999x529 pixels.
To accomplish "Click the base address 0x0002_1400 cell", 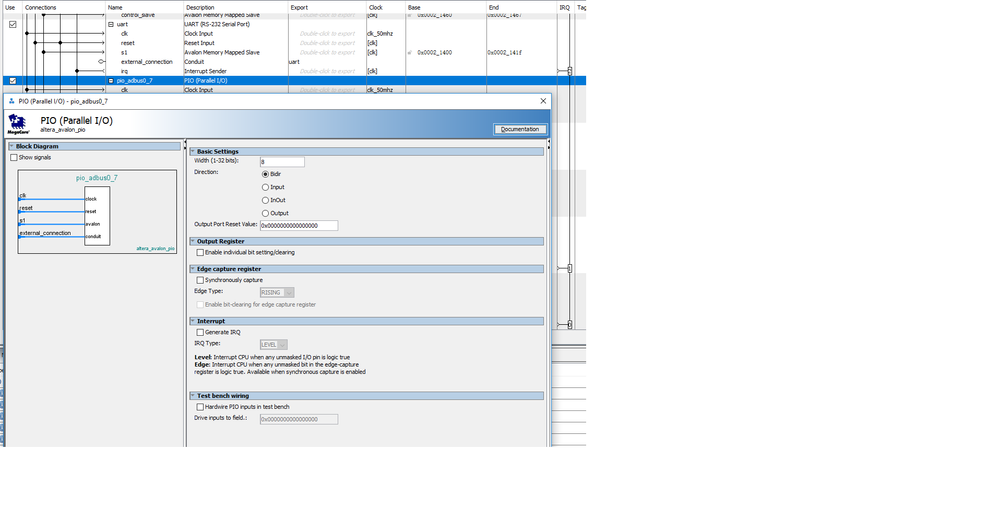I will tap(435, 53).
